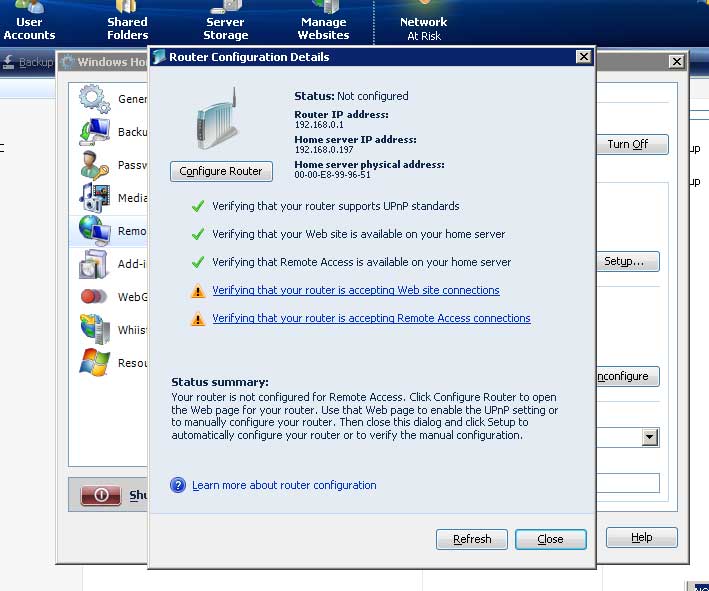Check Network At Risk status
709x591 pixels.
pyautogui.click(x=424, y=23)
